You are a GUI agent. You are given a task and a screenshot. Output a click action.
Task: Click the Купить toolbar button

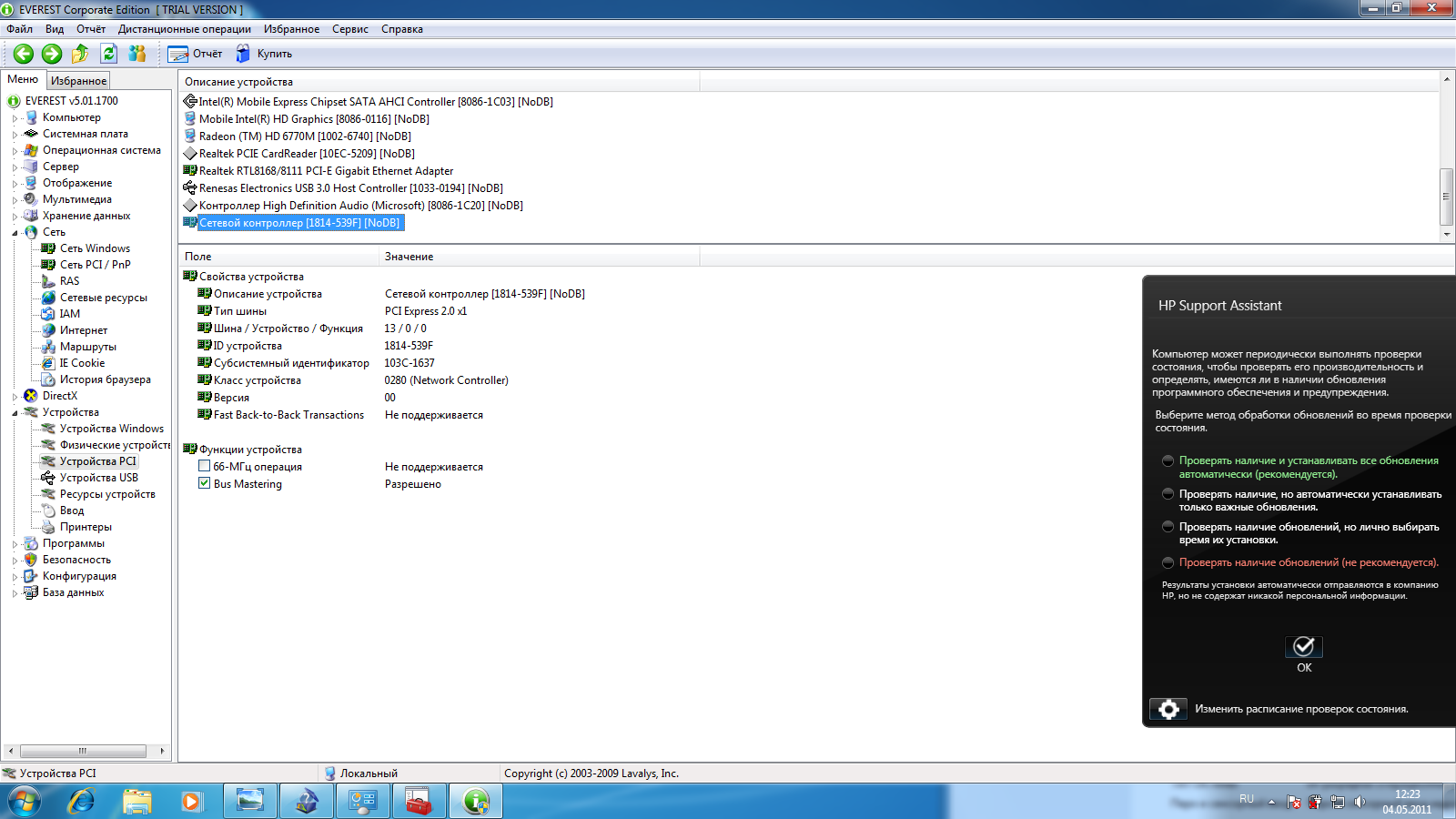[x=264, y=54]
